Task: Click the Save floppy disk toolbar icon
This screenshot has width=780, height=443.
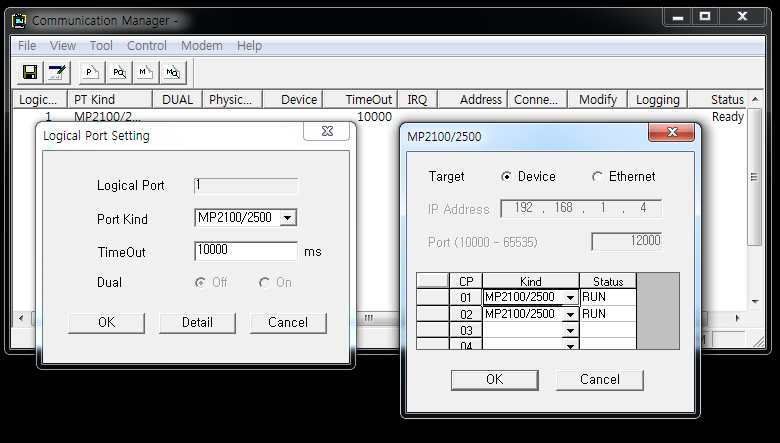Action: pyautogui.click(x=30, y=73)
